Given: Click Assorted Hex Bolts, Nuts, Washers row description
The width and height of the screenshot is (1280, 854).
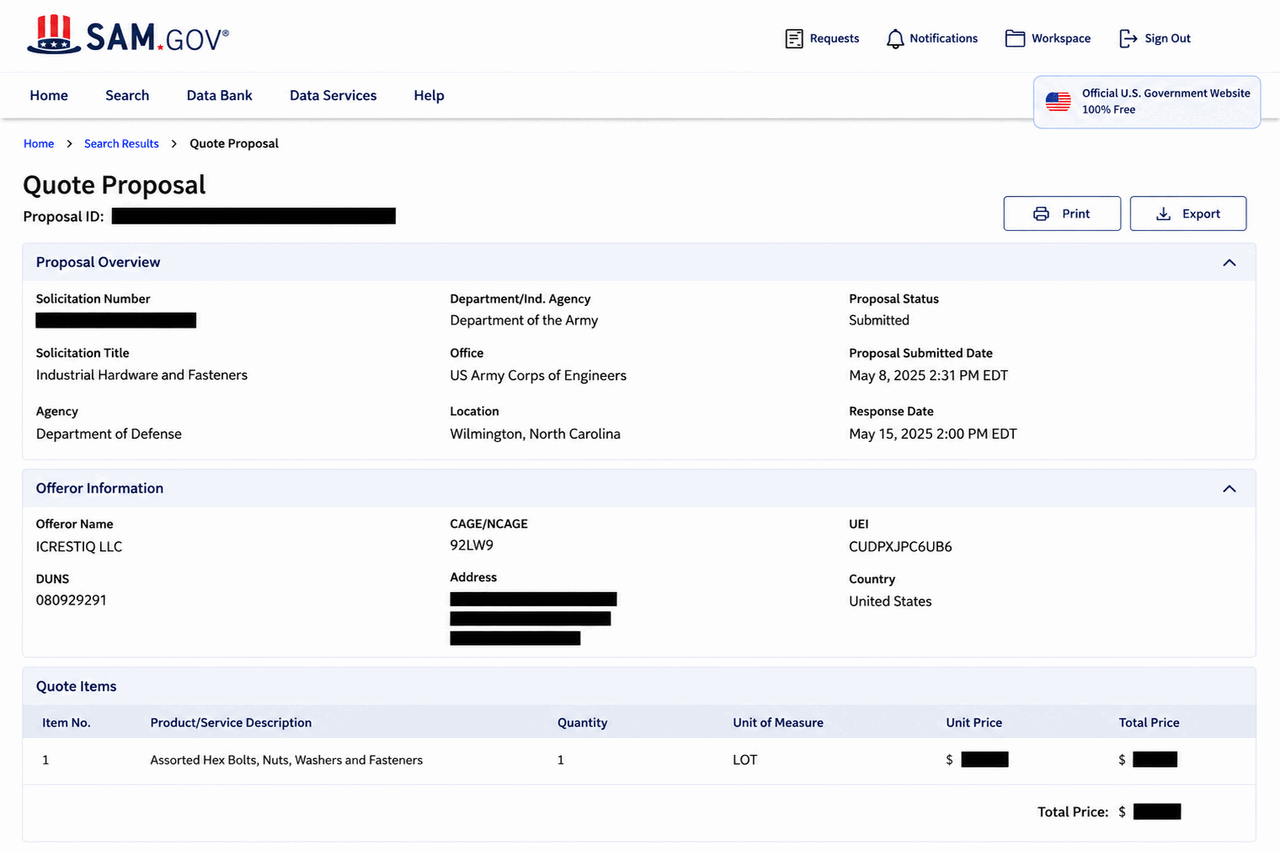Looking at the screenshot, I should (286, 761).
